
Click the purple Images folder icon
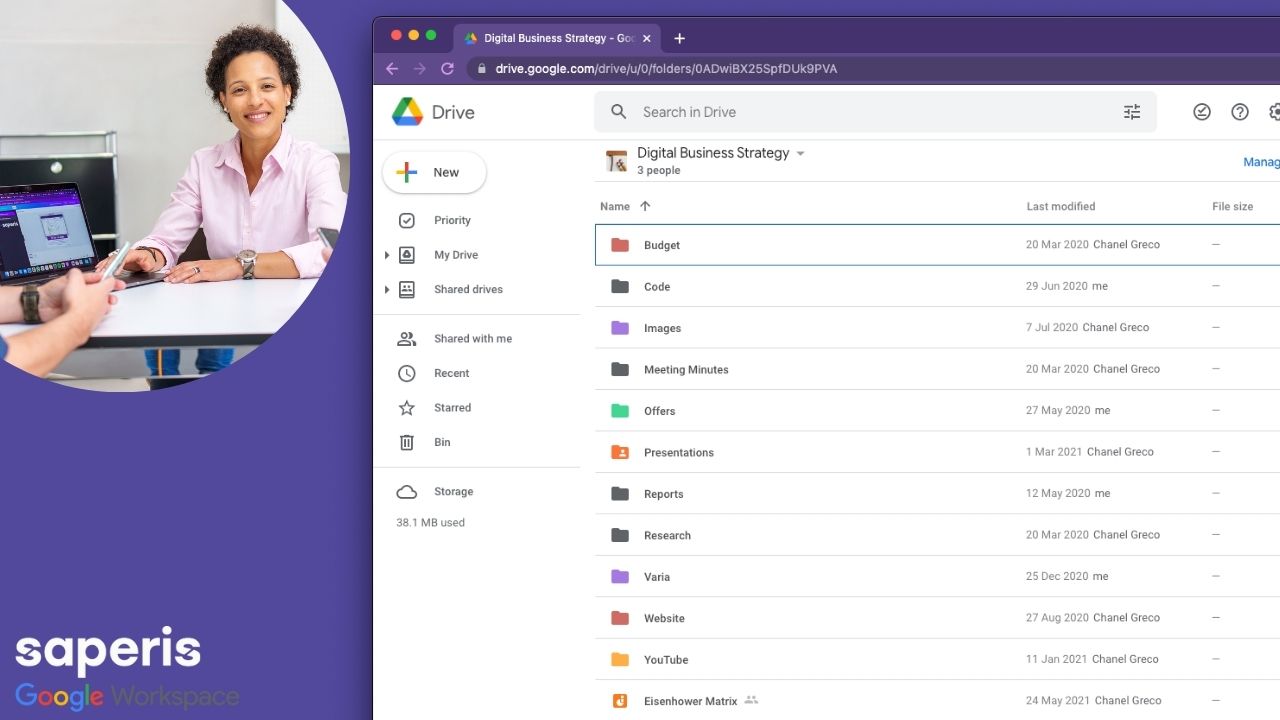coord(620,328)
